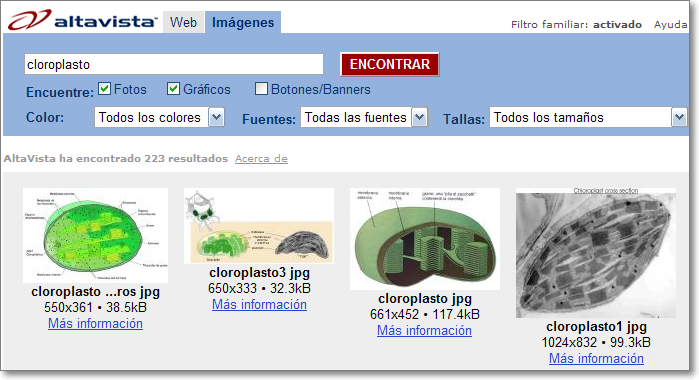Screen dimensions: 699x380
Task: Open the cloroplasto jpg cutaway thumbnail
Action: click(x=425, y=239)
